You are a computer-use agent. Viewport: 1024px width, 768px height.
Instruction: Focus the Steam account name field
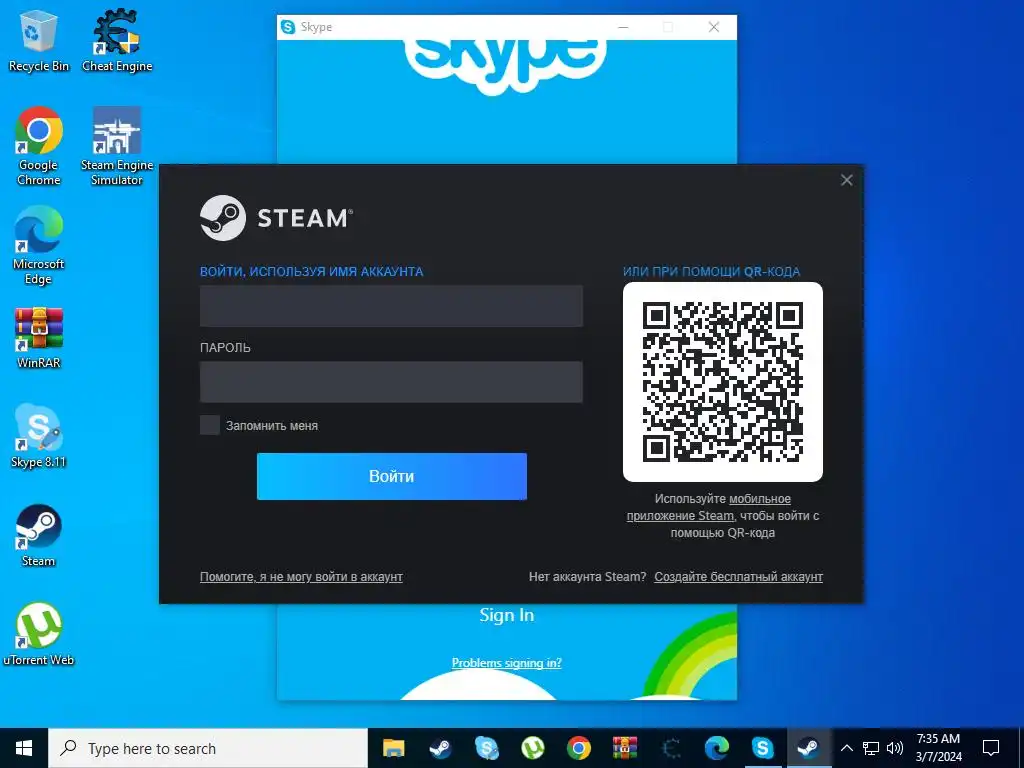click(391, 306)
